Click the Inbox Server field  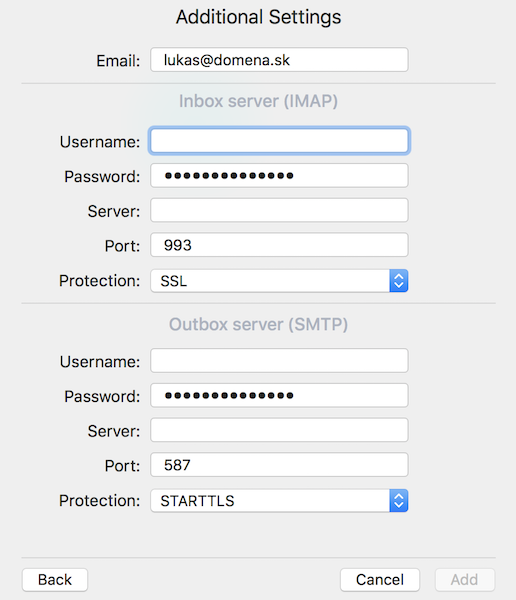279,210
